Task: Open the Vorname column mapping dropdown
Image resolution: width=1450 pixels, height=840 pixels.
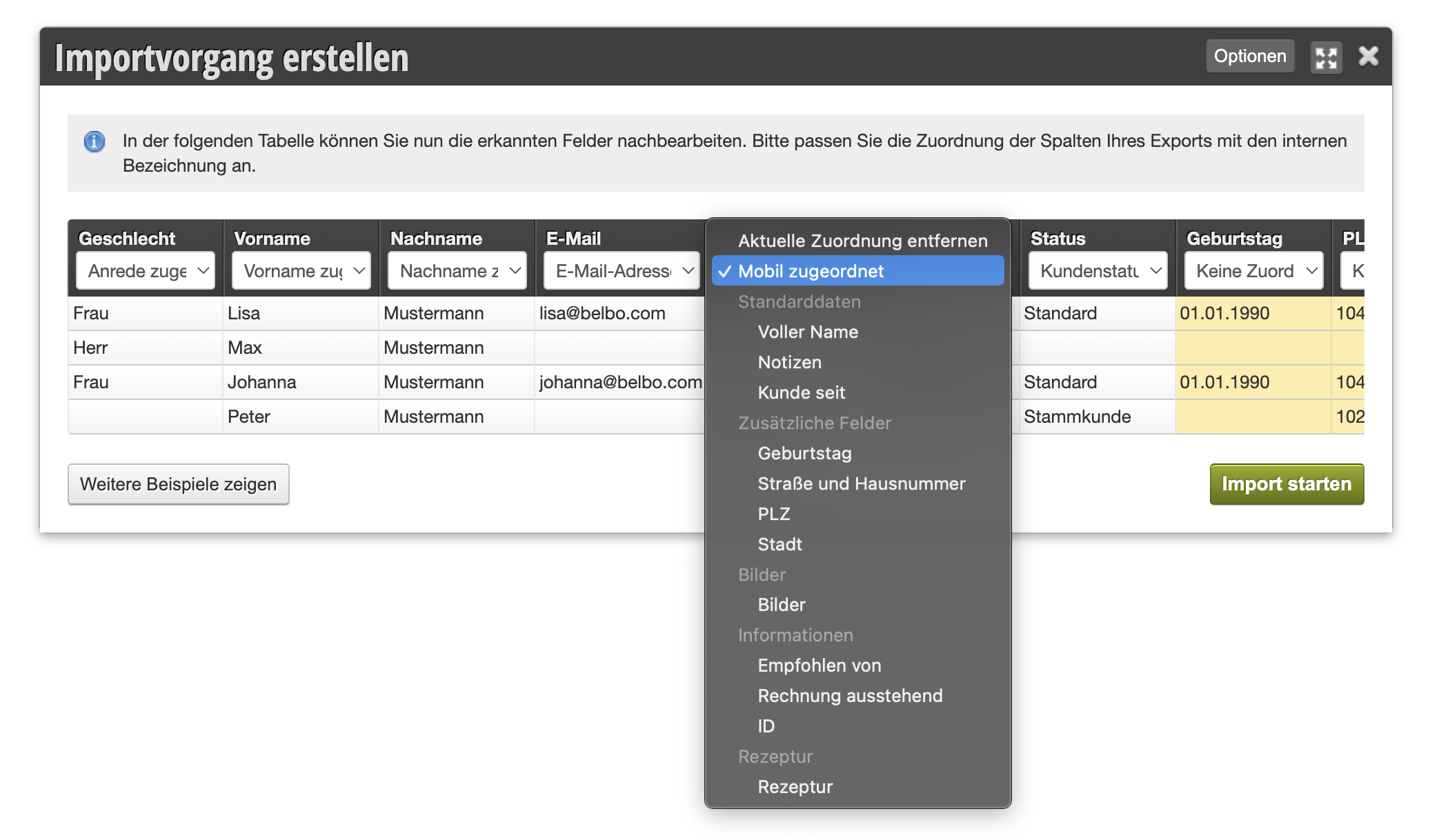Action: [x=301, y=271]
